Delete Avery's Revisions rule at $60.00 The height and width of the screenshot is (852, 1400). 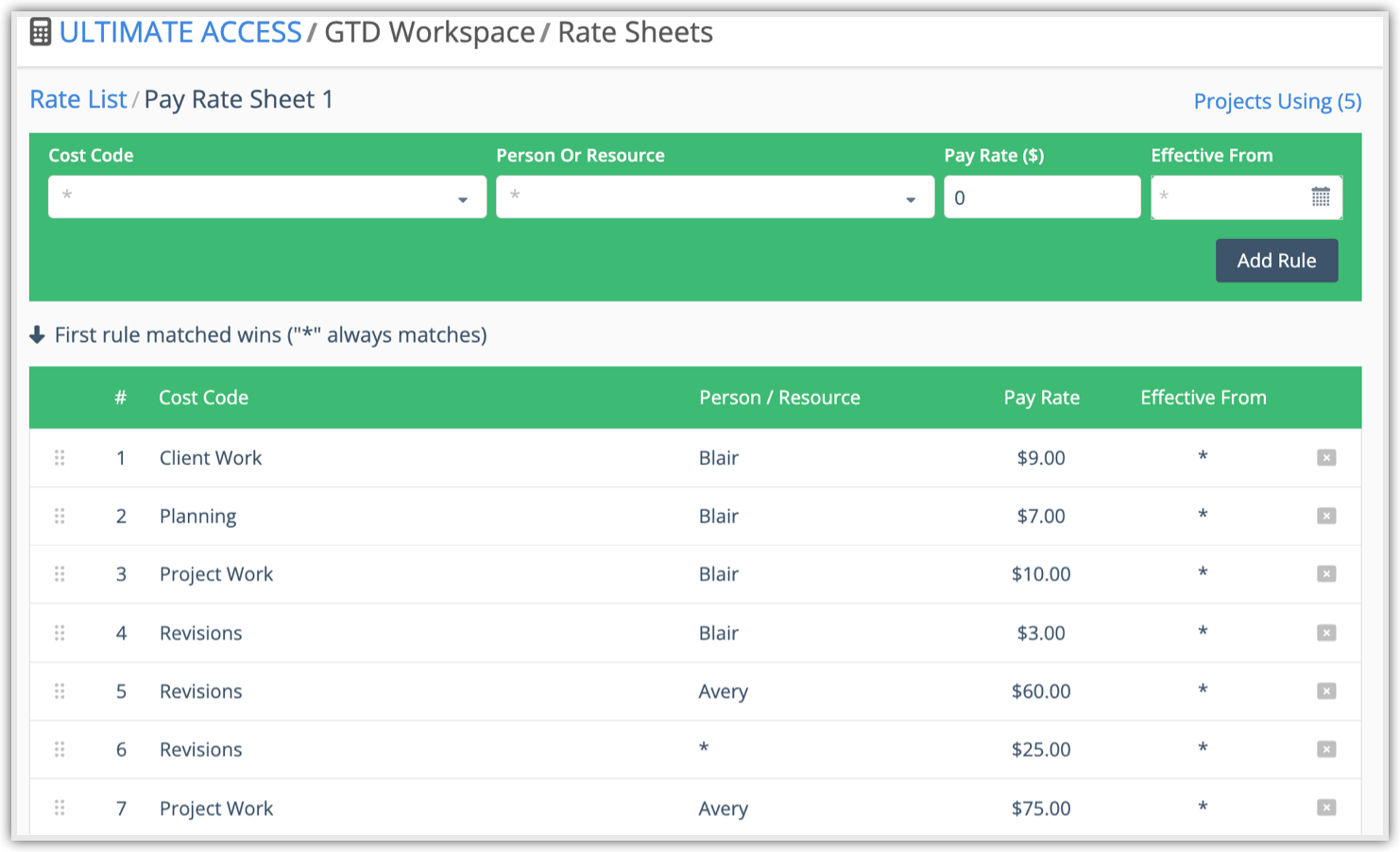pos(1326,690)
